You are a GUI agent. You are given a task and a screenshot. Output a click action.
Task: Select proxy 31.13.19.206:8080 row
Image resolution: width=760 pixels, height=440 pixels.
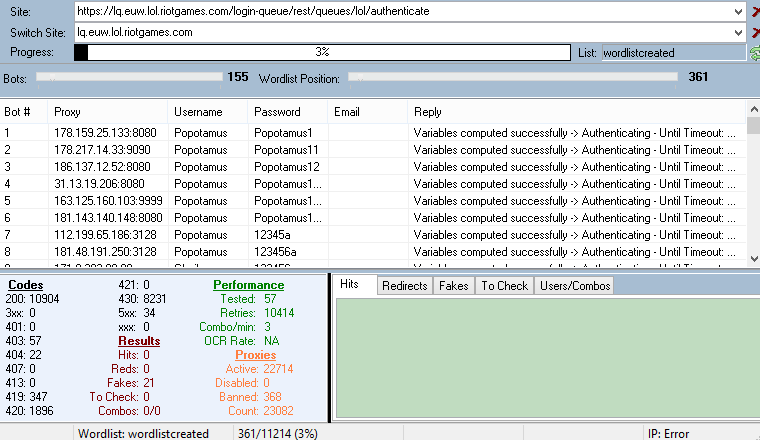point(373,184)
